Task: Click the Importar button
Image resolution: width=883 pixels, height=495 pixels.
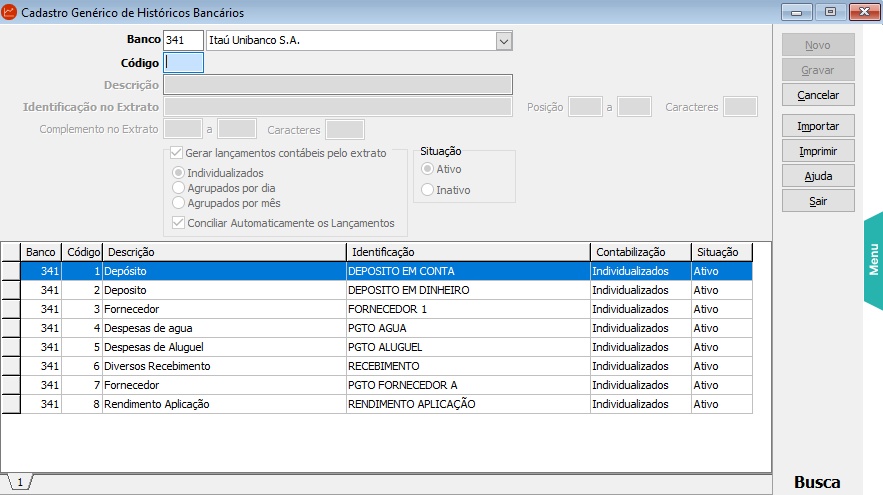Action: click(x=818, y=127)
